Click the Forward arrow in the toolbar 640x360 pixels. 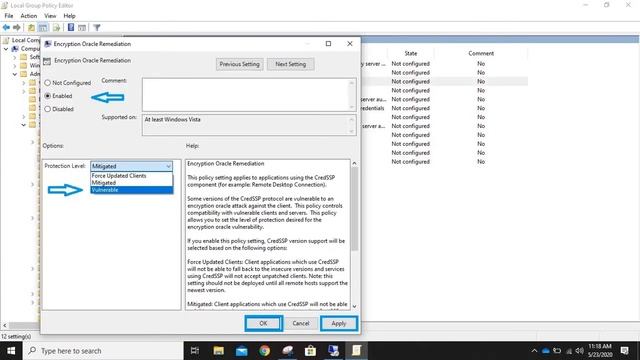point(17,27)
